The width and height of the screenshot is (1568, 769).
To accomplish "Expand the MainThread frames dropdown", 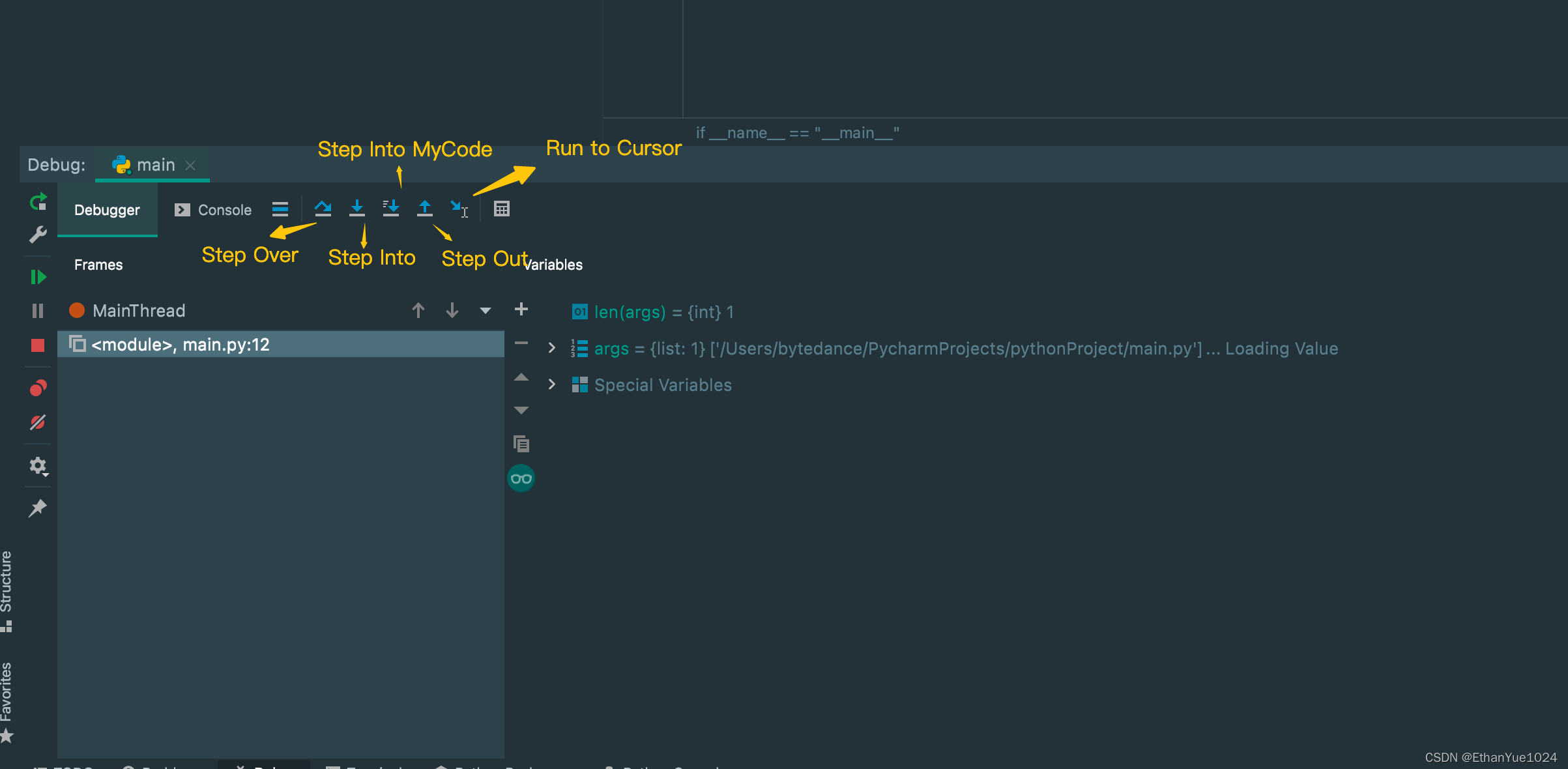I will coord(485,311).
